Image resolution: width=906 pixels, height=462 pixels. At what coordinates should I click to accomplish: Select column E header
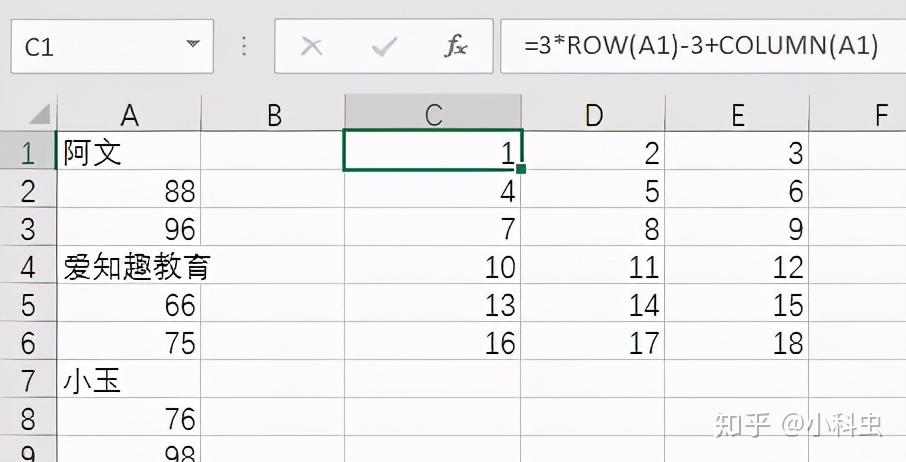[x=737, y=114]
